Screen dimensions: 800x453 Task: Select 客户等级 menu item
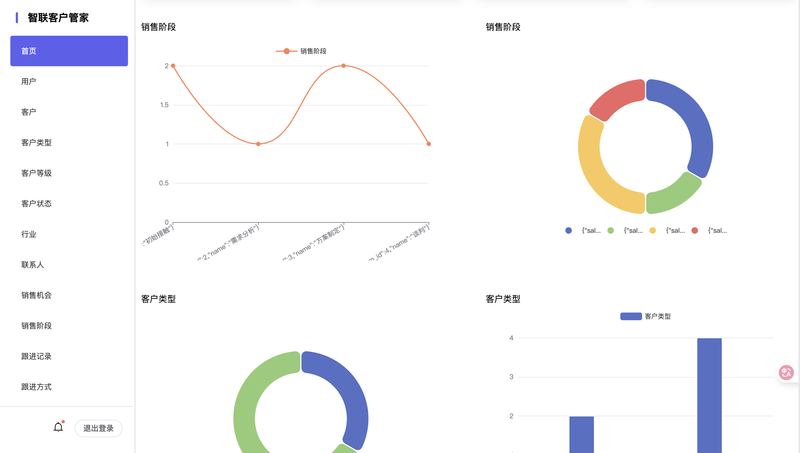click(x=69, y=173)
